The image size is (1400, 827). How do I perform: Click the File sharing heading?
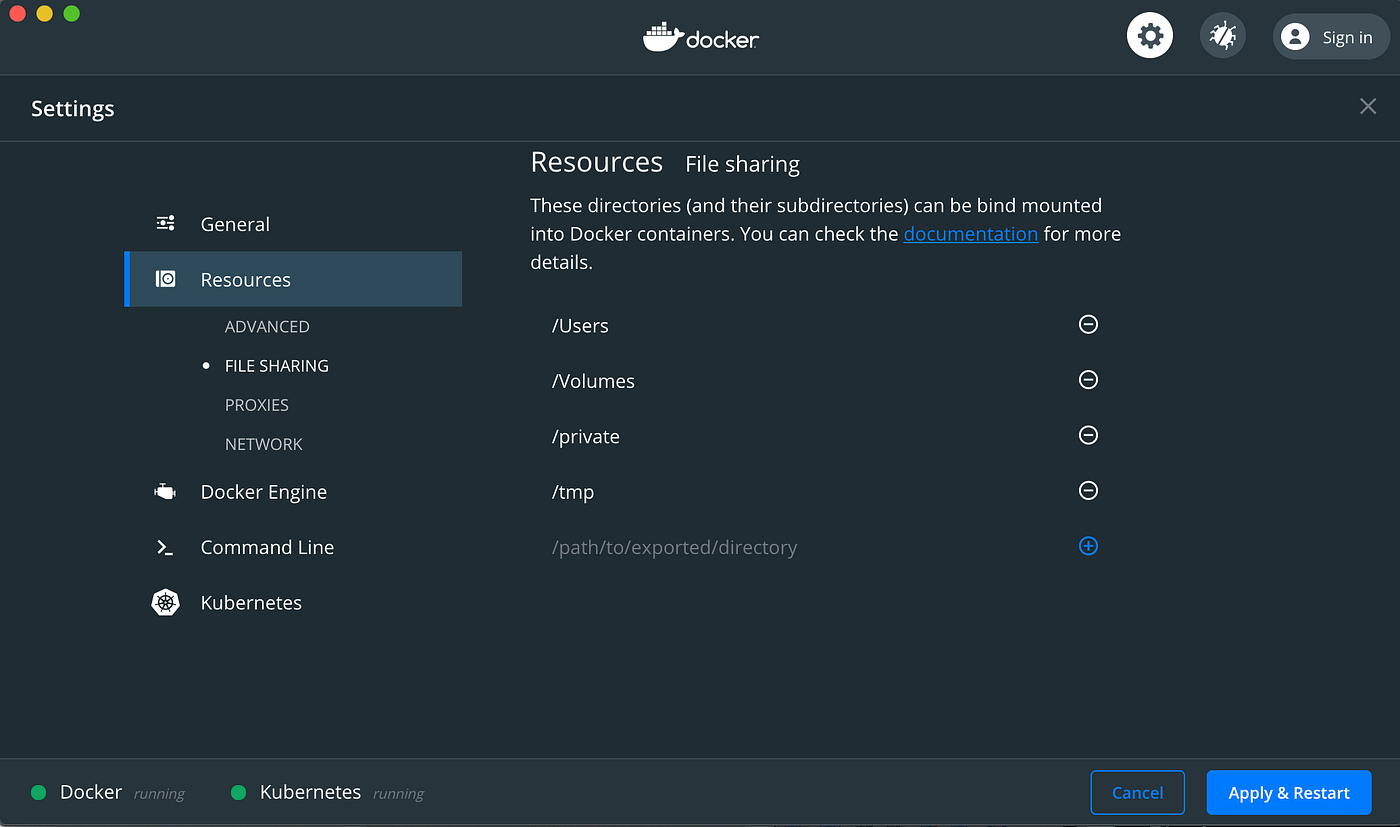tap(743, 164)
